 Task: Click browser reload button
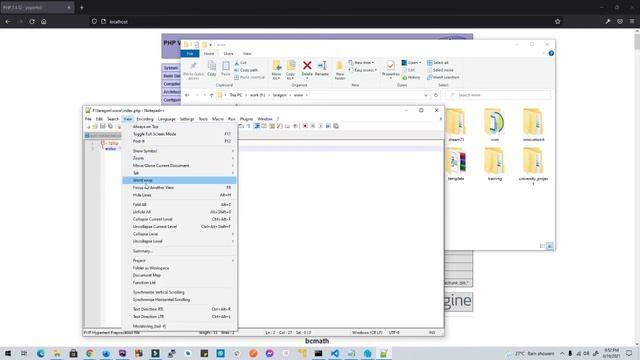(x=32, y=22)
